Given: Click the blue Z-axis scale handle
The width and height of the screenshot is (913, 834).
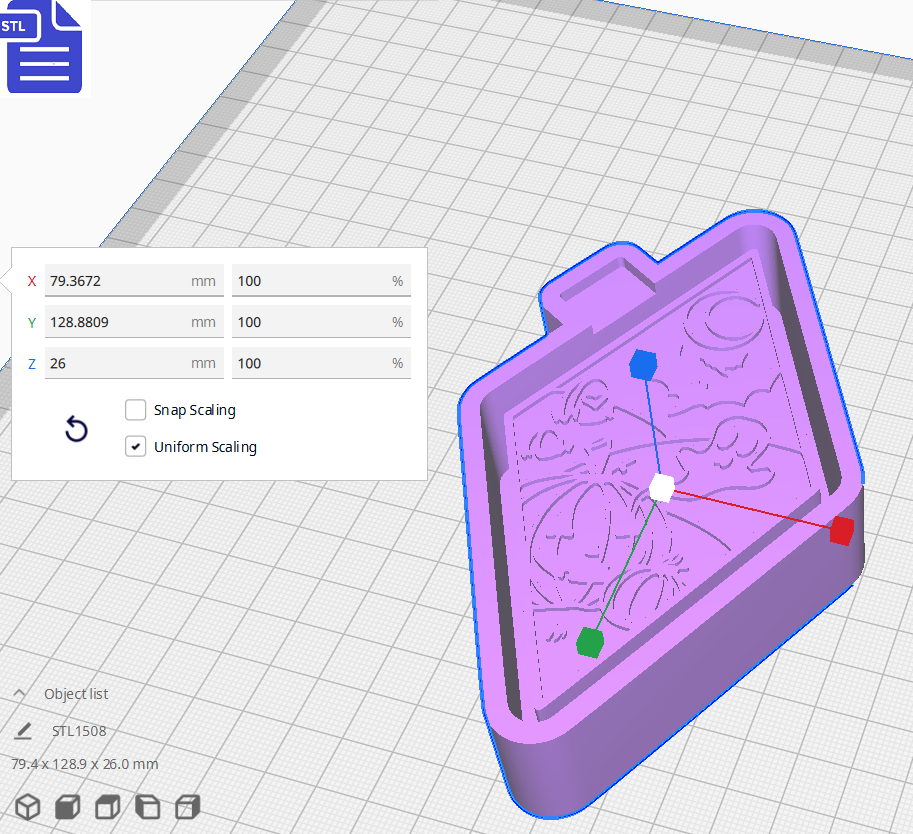Looking at the screenshot, I should pos(643,366).
